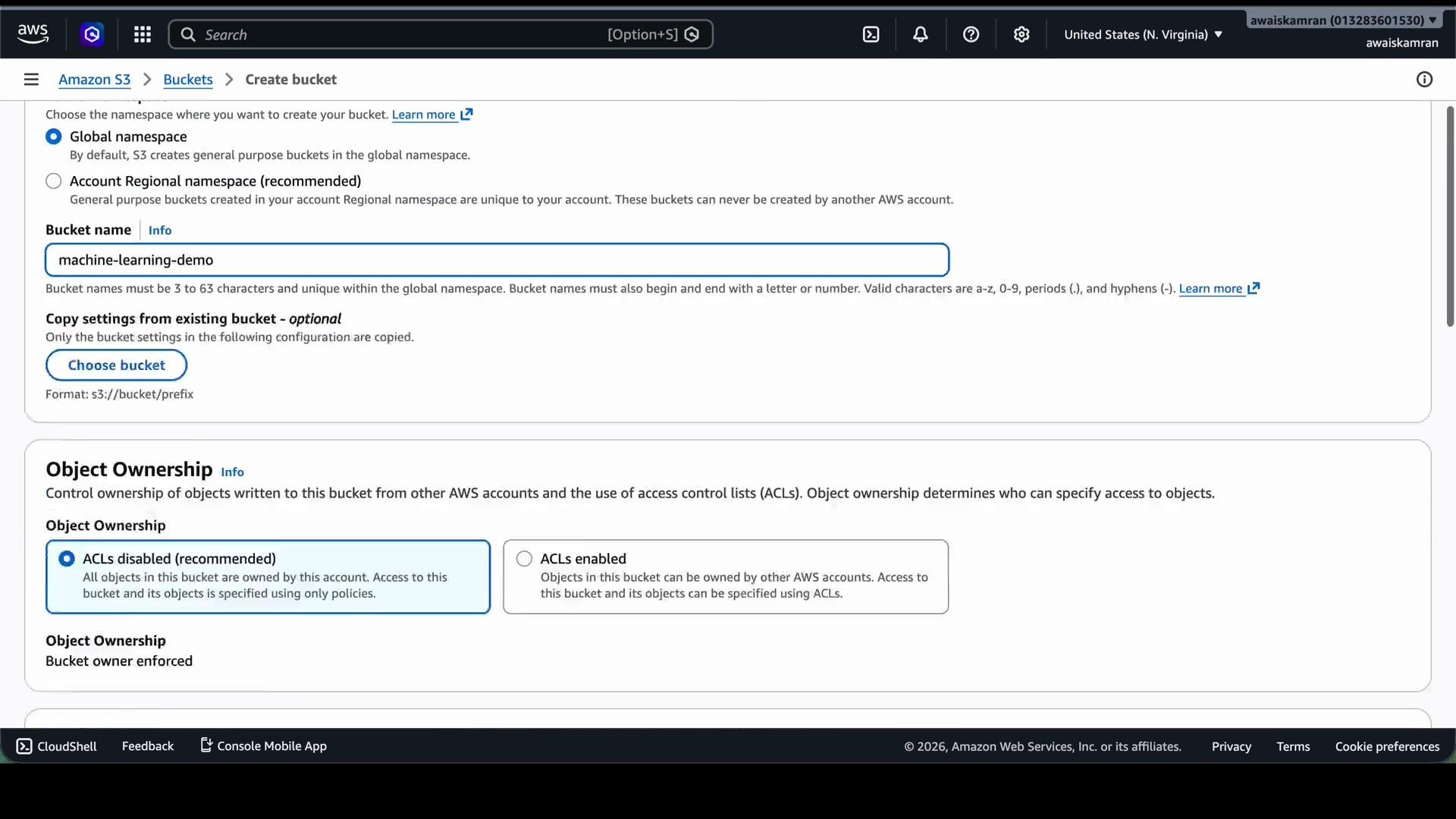Open the services grid menu icon
The image size is (1456, 819).
(x=143, y=34)
